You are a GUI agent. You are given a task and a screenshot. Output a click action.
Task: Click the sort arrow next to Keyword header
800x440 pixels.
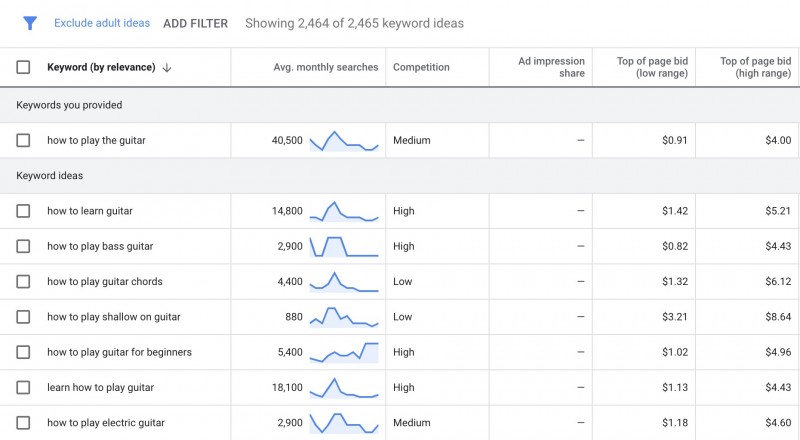coord(167,68)
